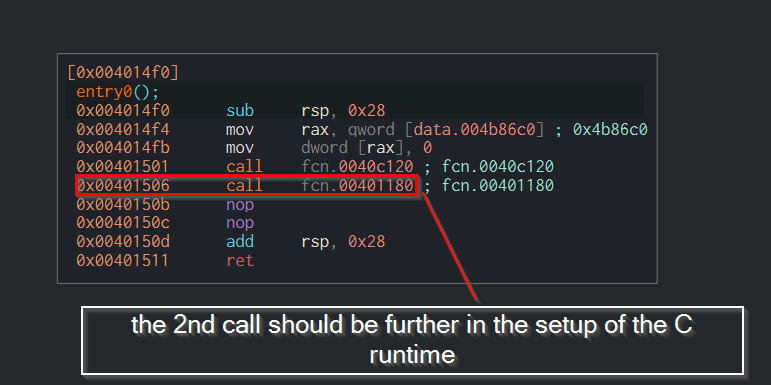Click the mov mnemonic at 0x004014f4
Viewport: 771px width, 385px height.
coord(239,129)
